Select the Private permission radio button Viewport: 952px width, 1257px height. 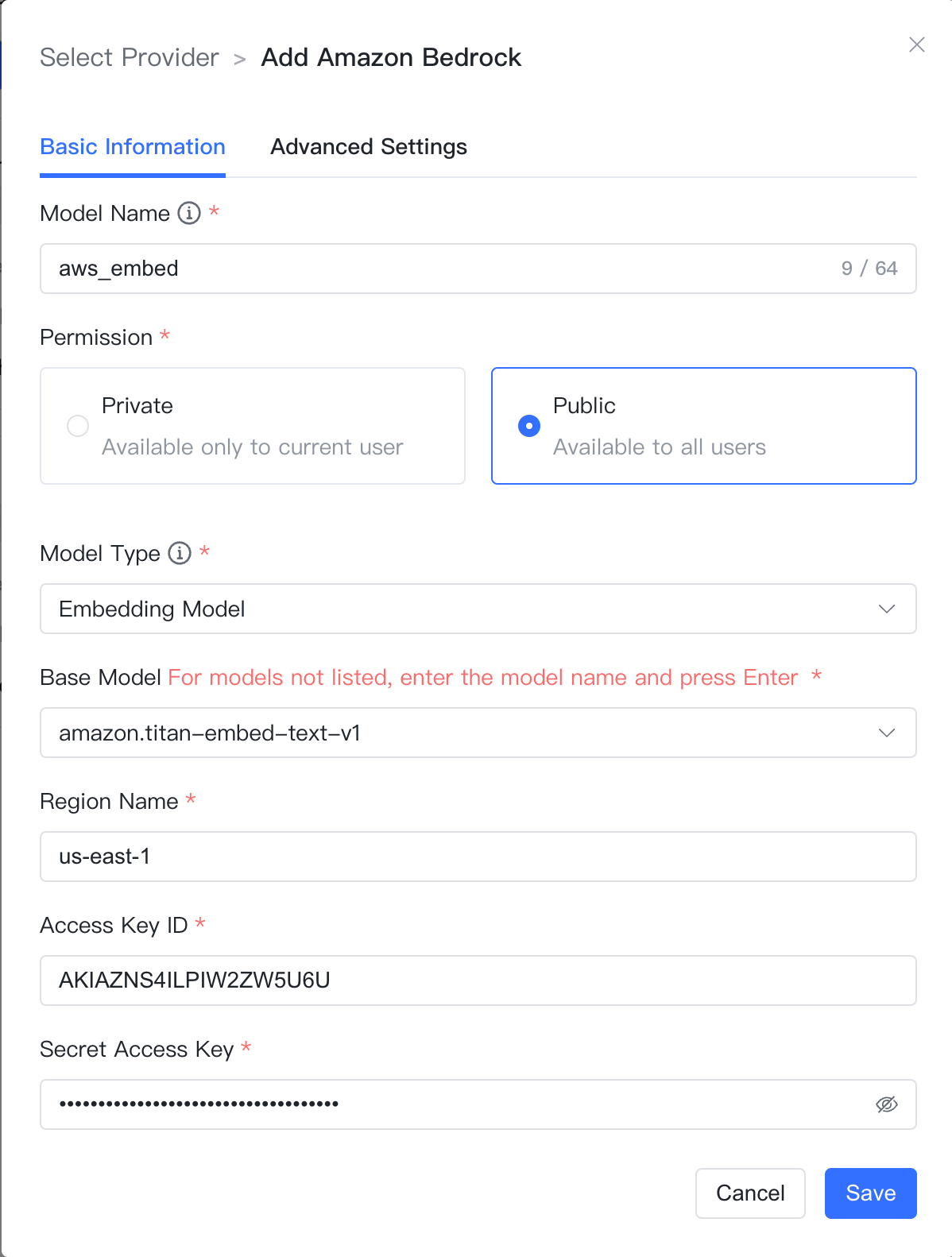78,426
